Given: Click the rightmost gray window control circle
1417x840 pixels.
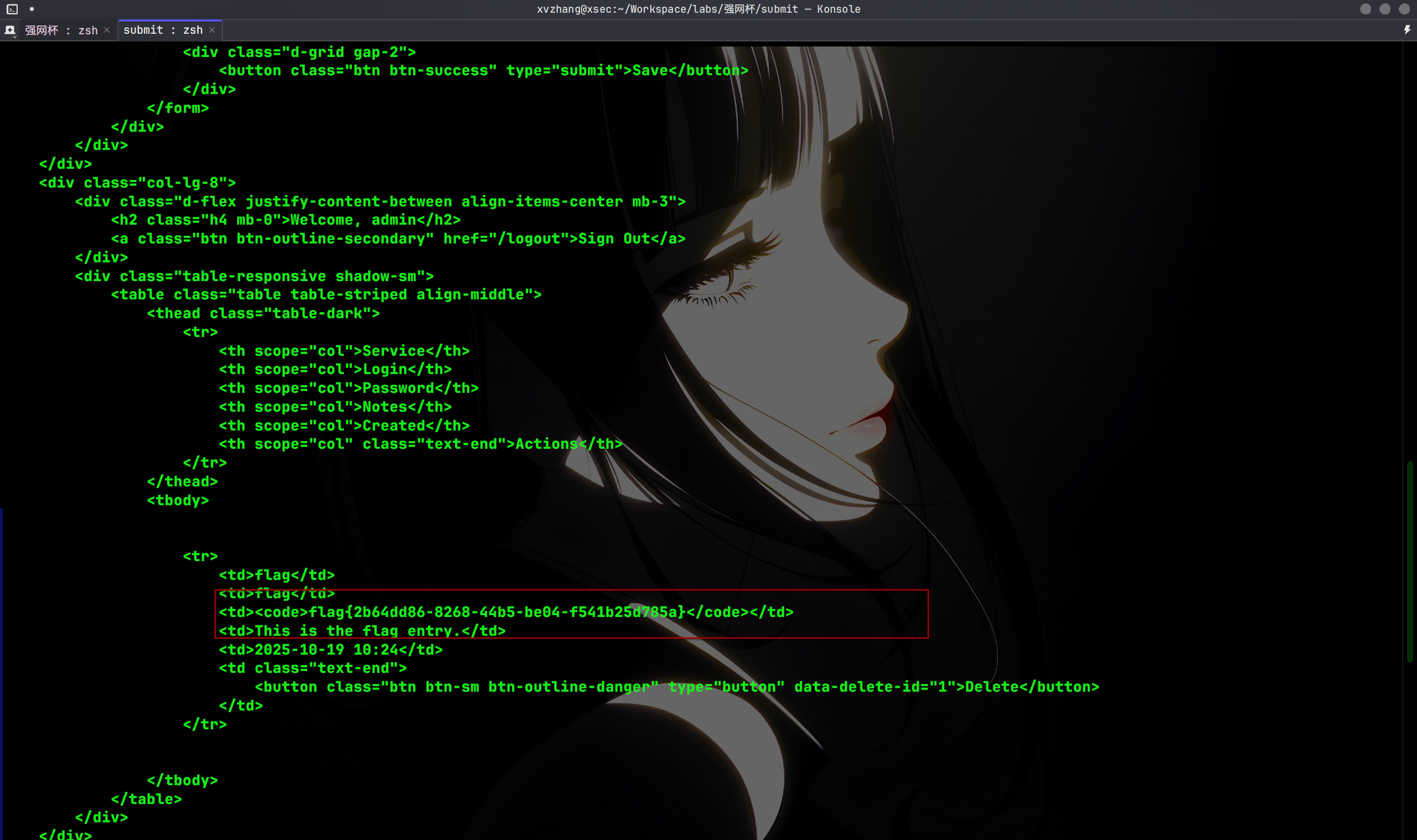Looking at the screenshot, I should click(x=1404, y=9).
